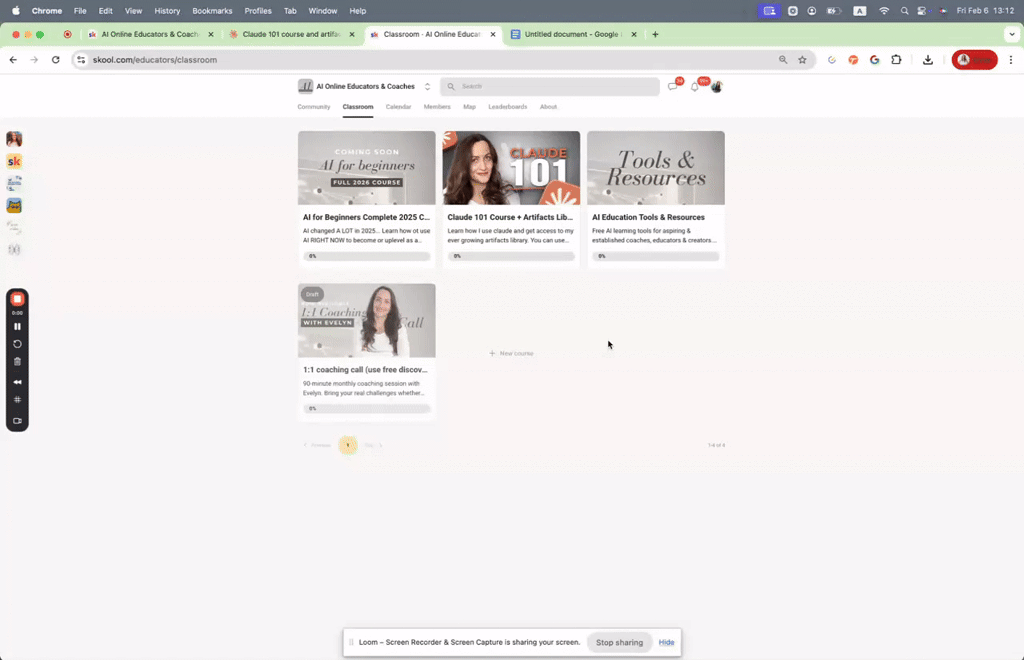Image resolution: width=1024 pixels, height=660 pixels.
Task: Open a new Chrome tab
Action: click(x=655, y=34)
